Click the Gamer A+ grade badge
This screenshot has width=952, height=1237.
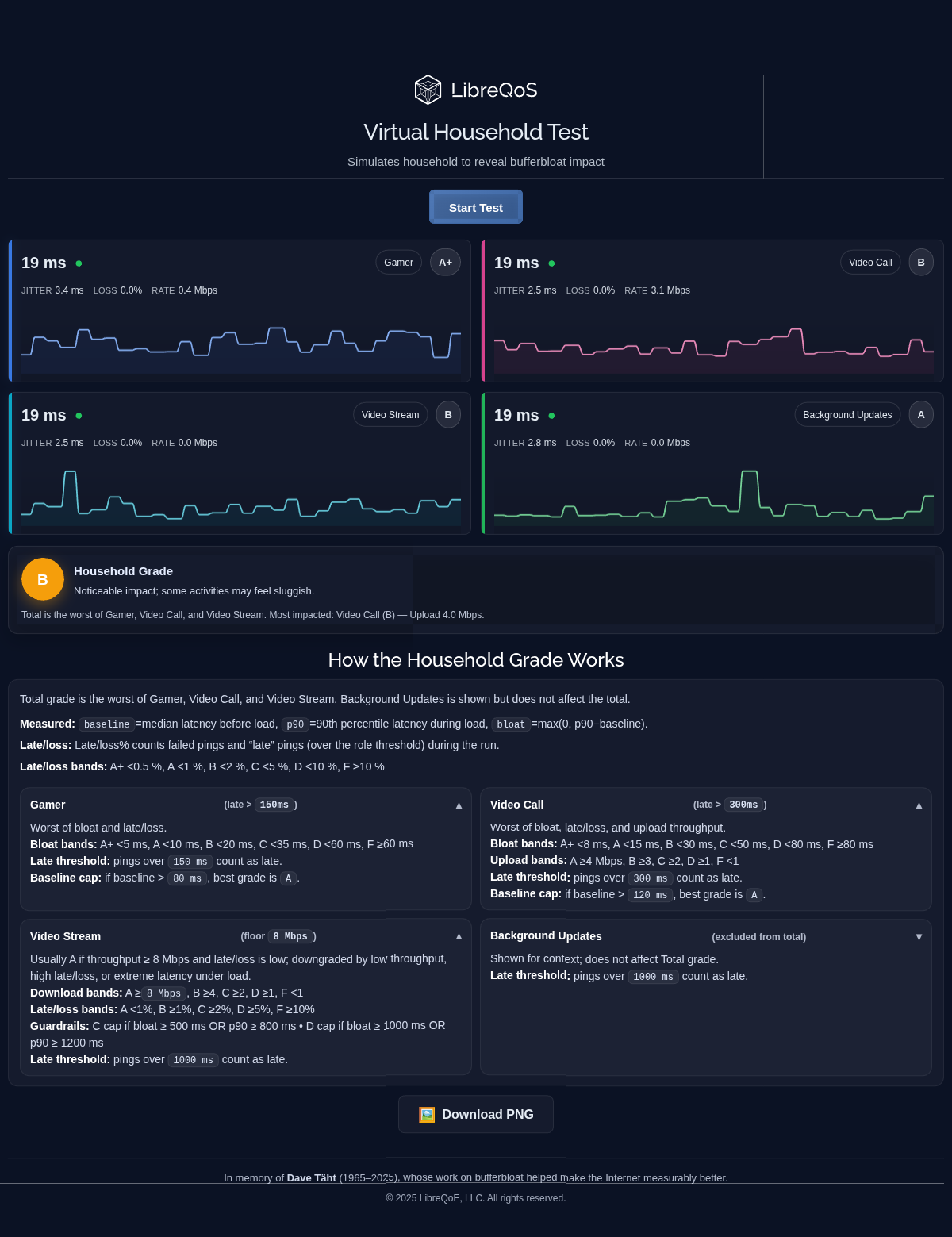click(x=445, y=262)
